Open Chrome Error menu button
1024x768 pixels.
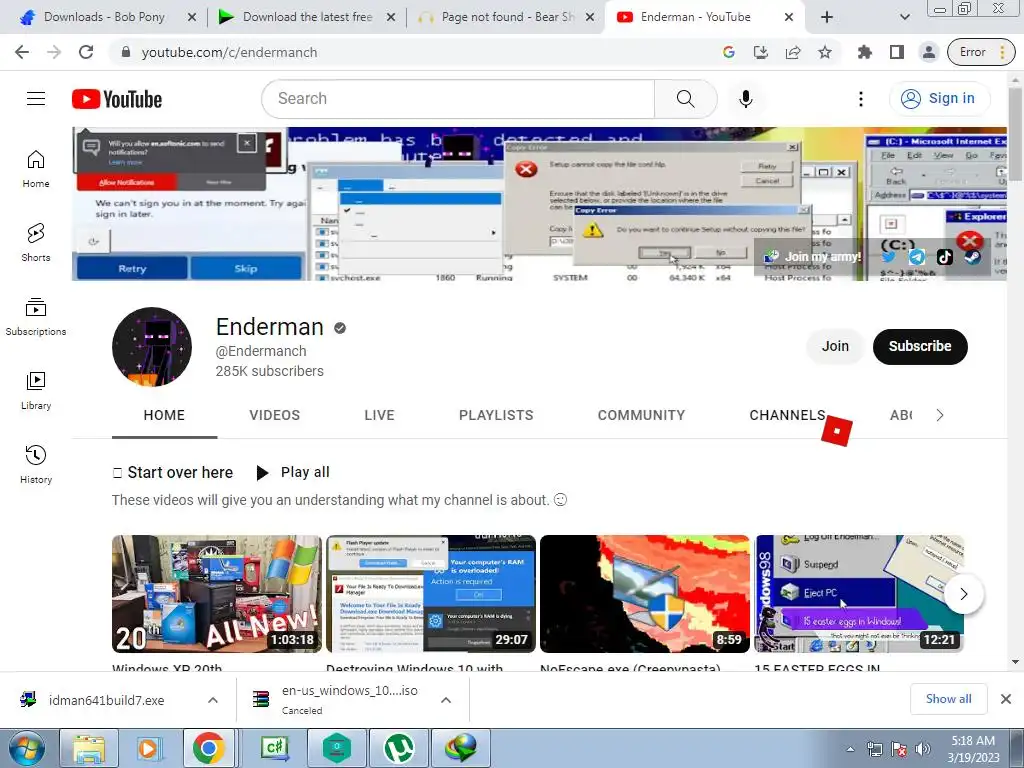[x=982, y=52]
